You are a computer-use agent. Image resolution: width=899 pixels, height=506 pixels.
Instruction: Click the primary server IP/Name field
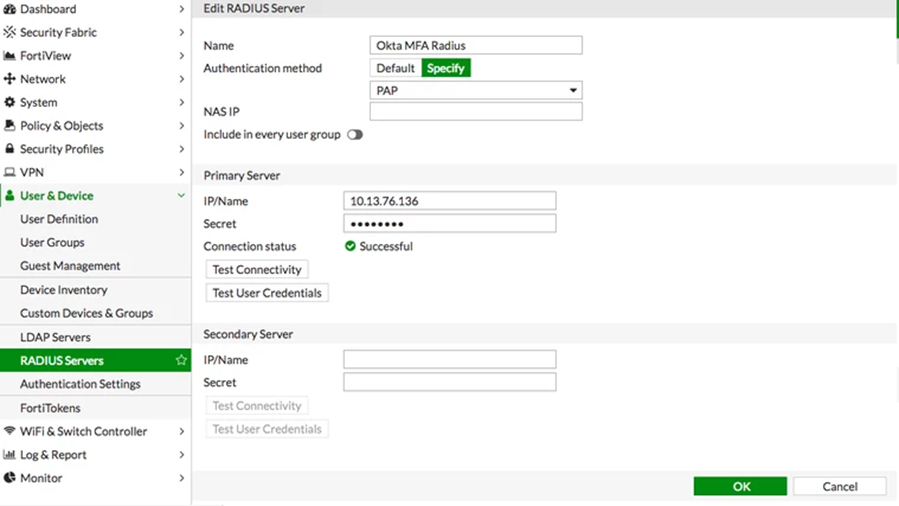tap(449, 201)
